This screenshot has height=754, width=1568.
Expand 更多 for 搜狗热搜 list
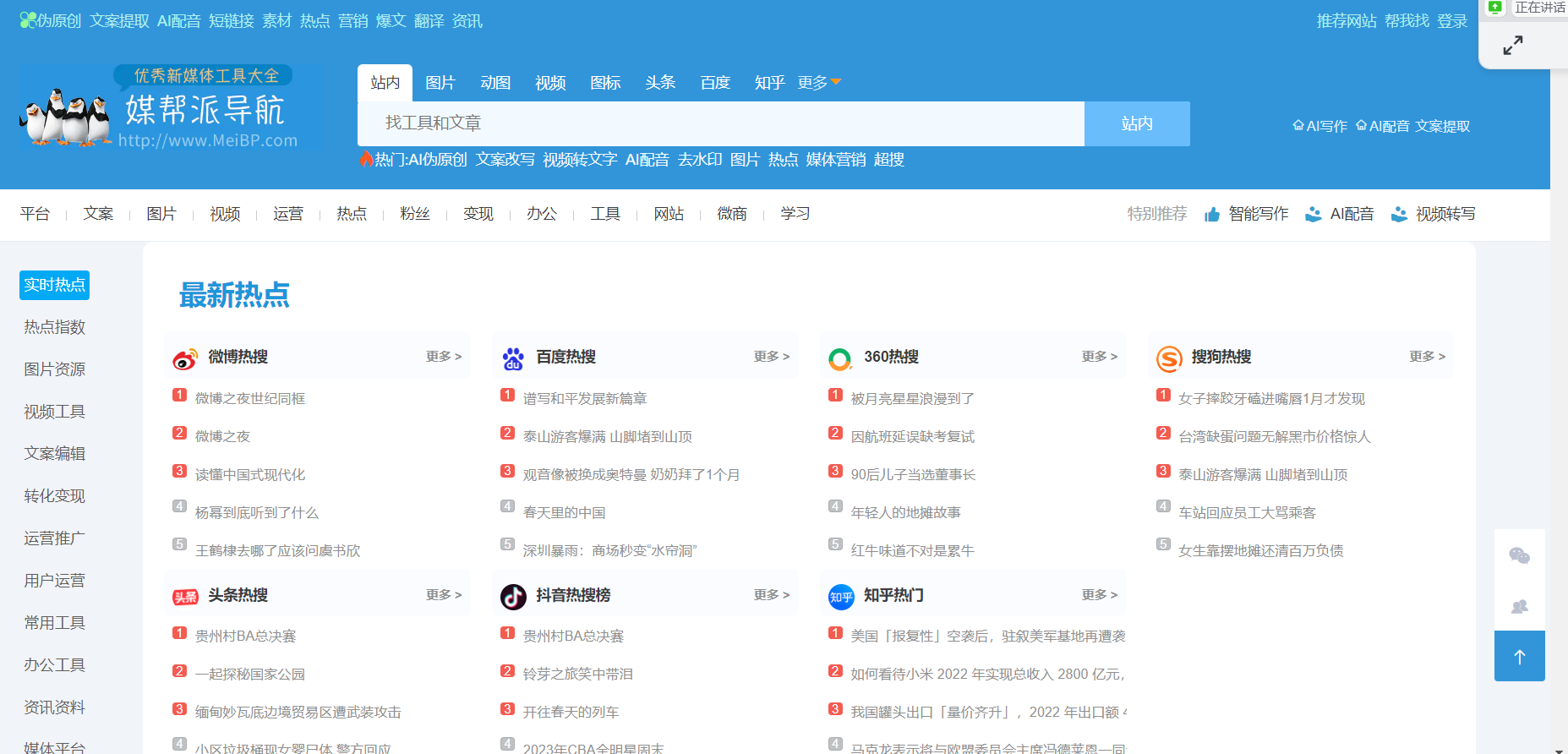point(1427,357)
